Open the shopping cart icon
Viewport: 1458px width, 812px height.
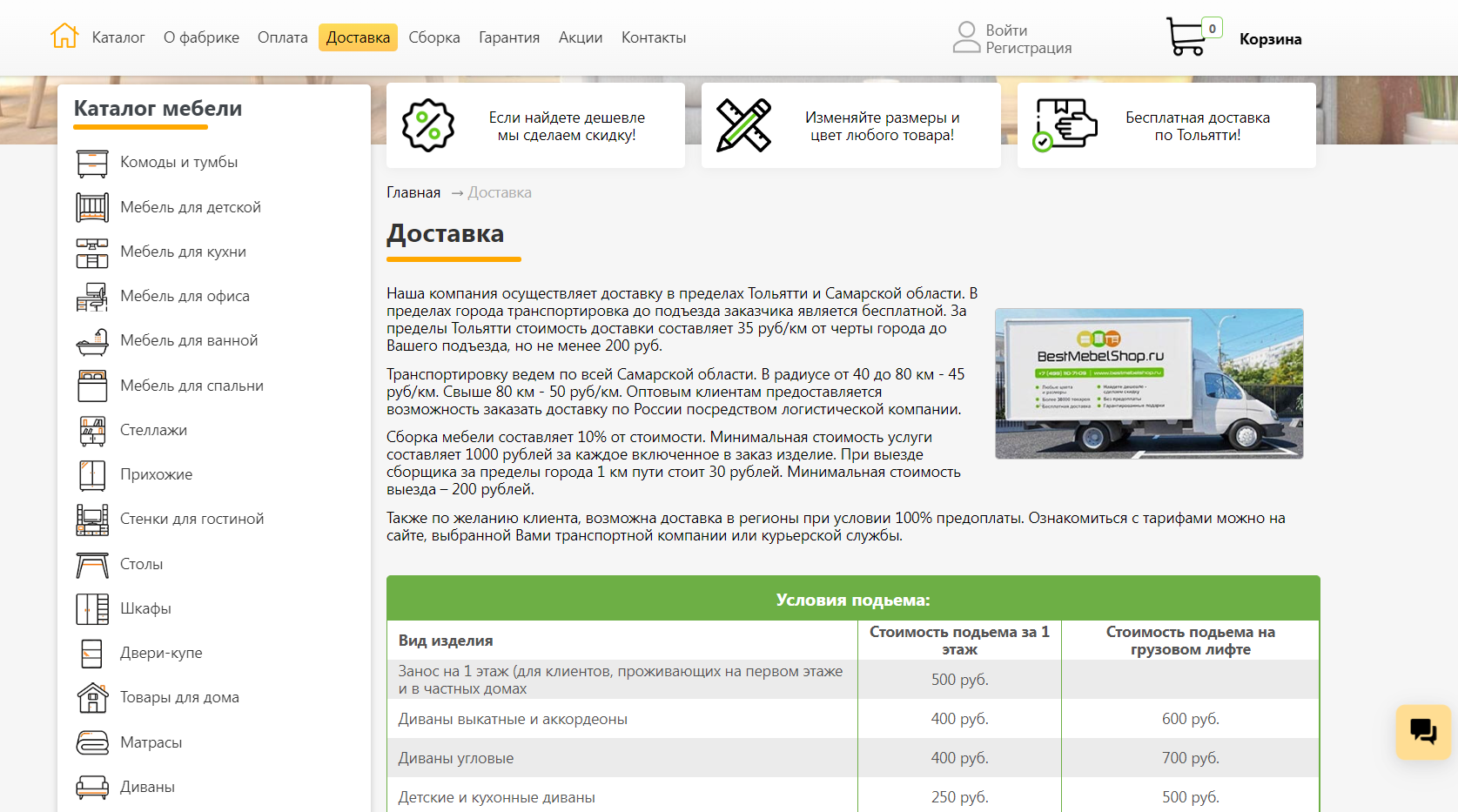[1186, 37]
